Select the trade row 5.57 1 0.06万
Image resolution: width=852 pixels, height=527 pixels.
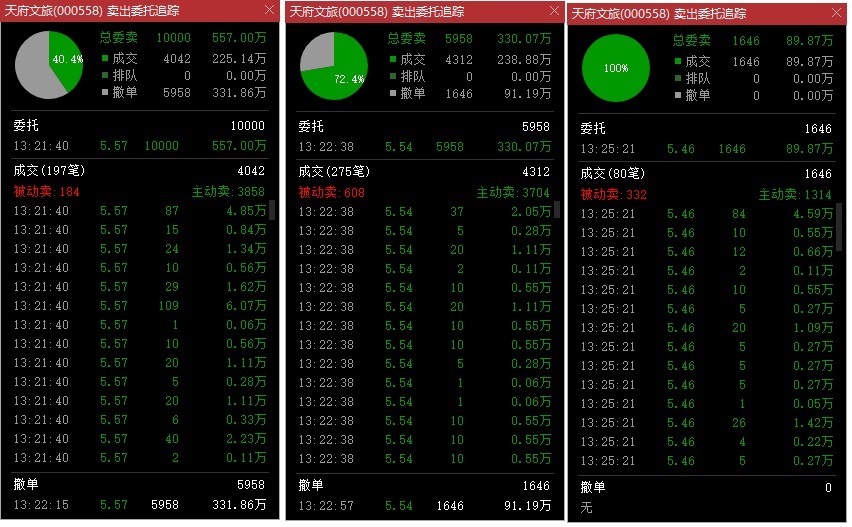140,325
